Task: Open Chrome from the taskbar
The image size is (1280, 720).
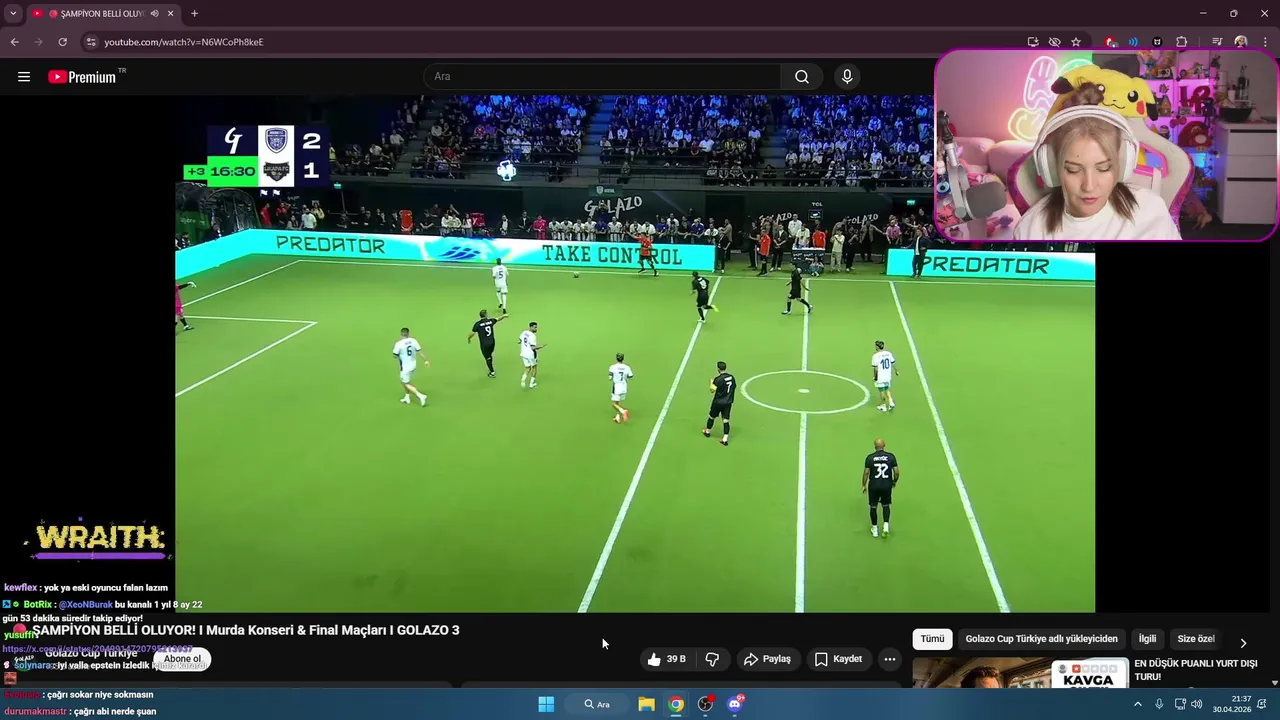Action: (x=677, y=704)
